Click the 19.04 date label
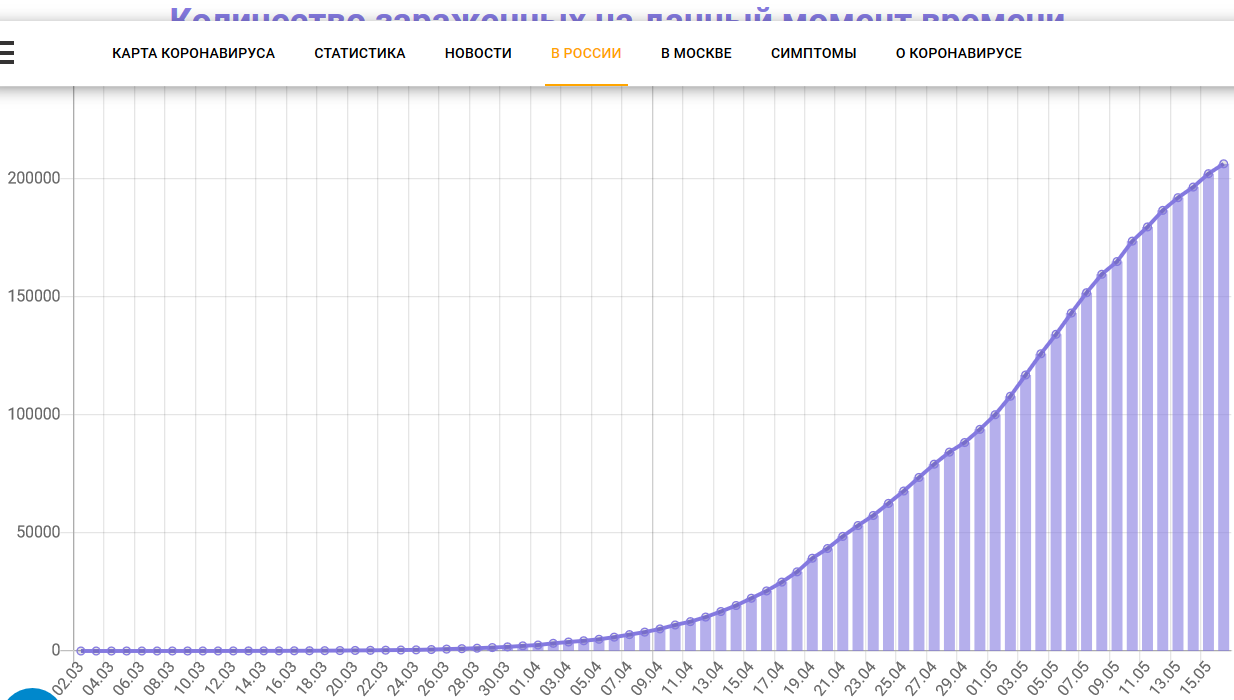Image resolution: width=1234 pixels, height=700 pixels. tap(798, 677)
